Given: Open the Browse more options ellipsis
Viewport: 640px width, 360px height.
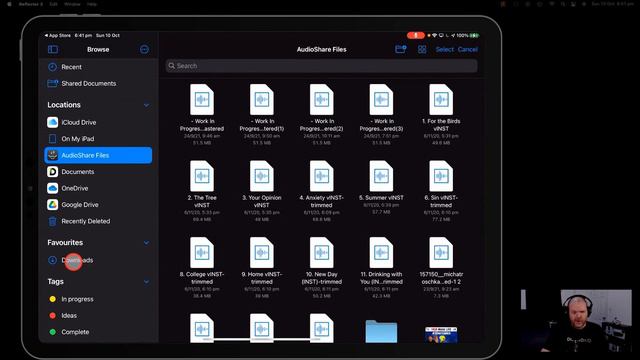Looking at the screenshot, I should (x=144, y=49).
